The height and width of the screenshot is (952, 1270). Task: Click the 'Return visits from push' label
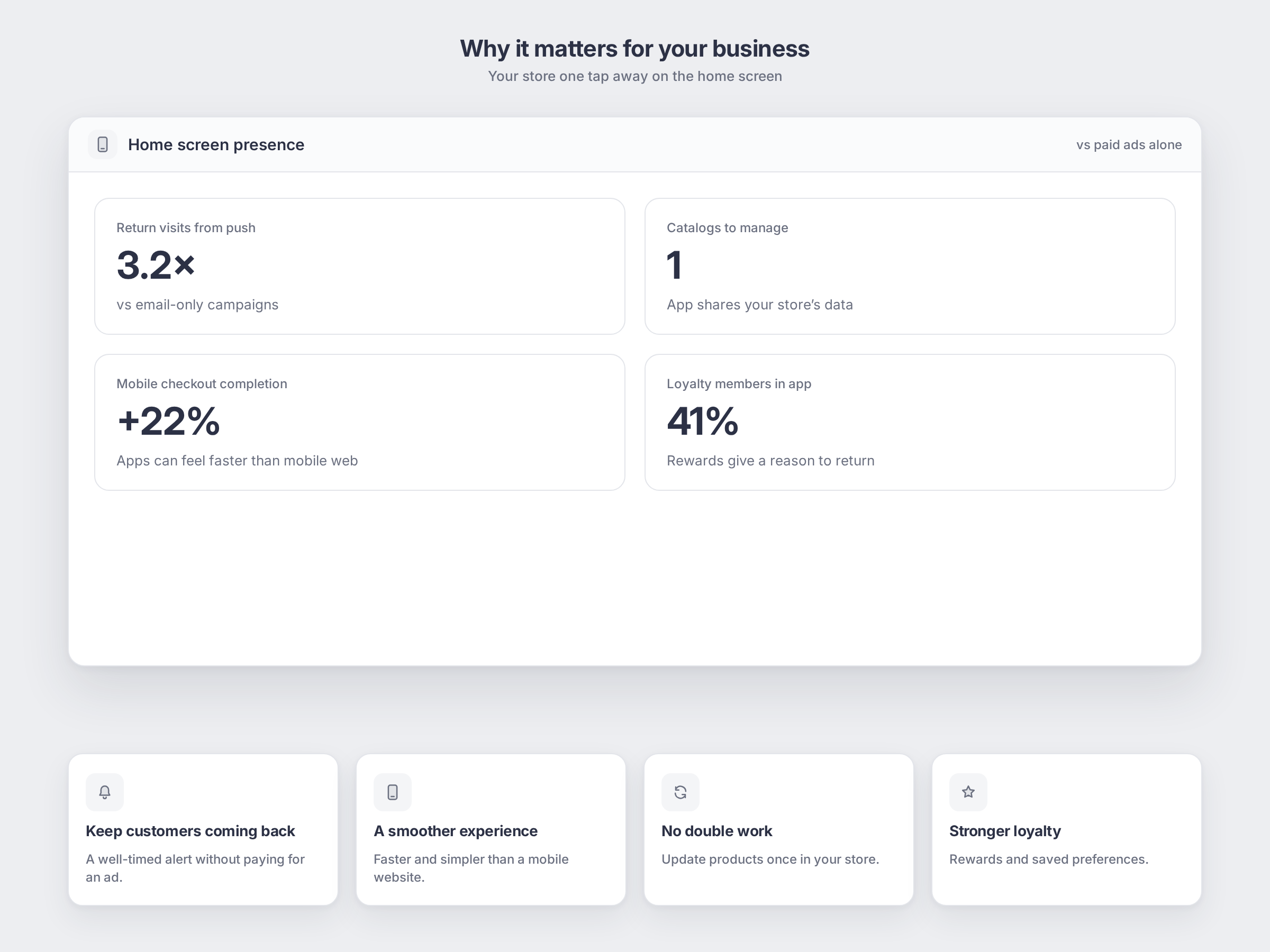tap(186, 228)
